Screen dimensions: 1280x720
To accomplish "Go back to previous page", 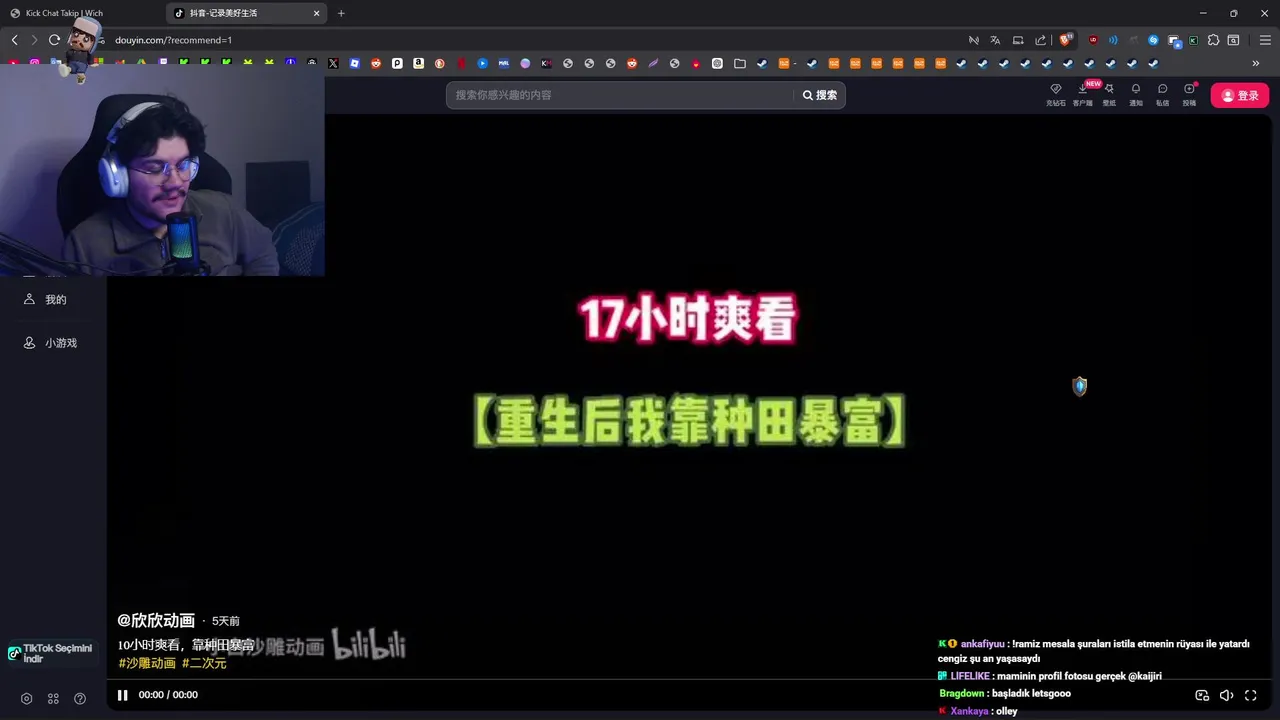I will (14, 40).
